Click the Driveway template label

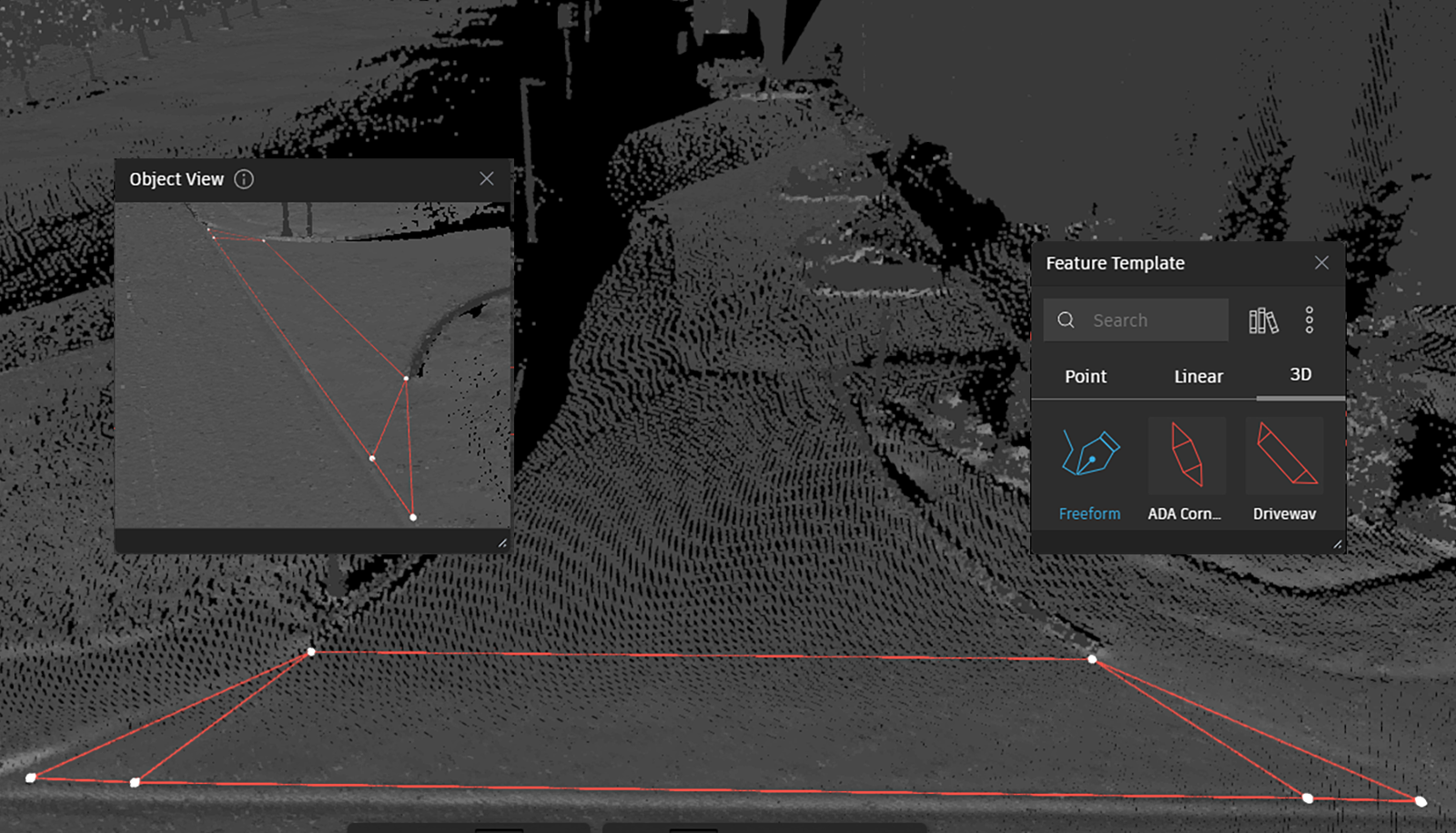(1284, 513)
